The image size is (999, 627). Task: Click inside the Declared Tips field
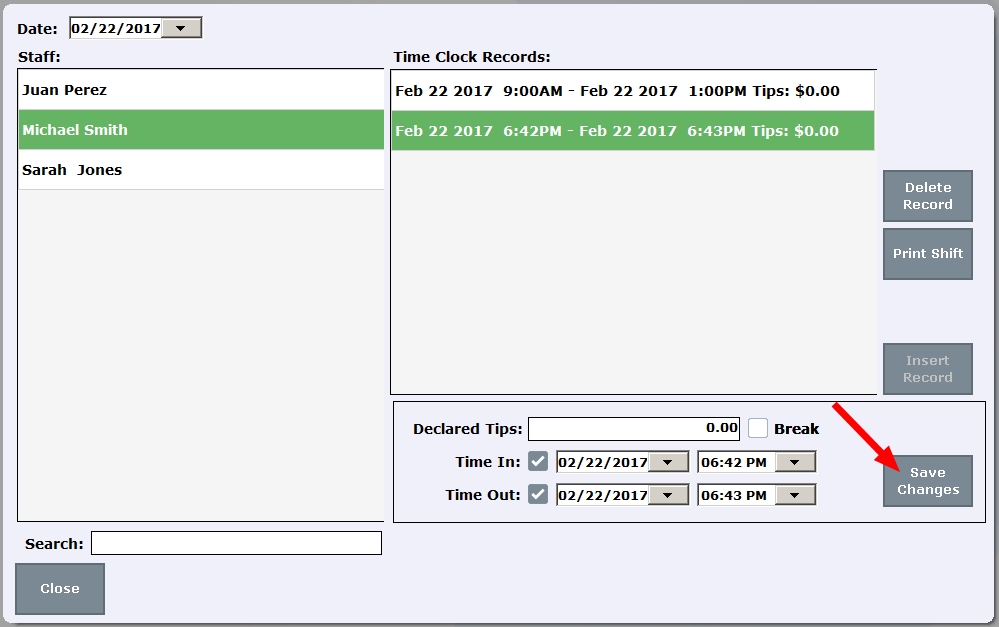[x=633, y=428]
